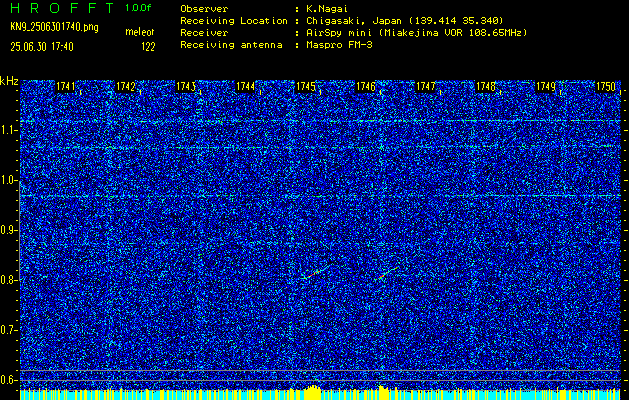The height and width of the screenshot is (400, 629).
Task: Click the yellow power peak below 1746
Action: tap(383, 392)
